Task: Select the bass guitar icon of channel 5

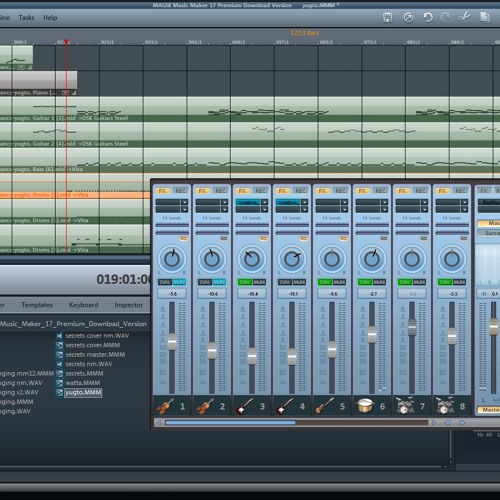Action: point(325,406)
